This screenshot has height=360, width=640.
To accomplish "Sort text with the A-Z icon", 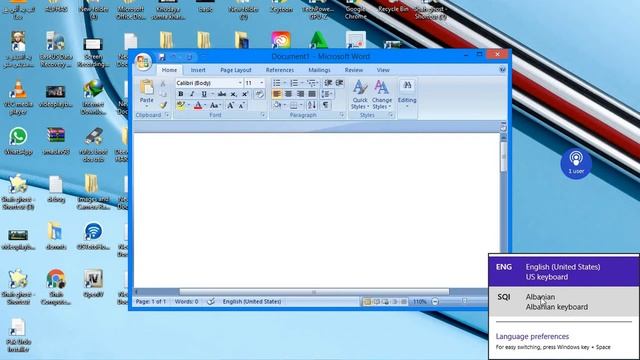I will (x=312, y=106).
